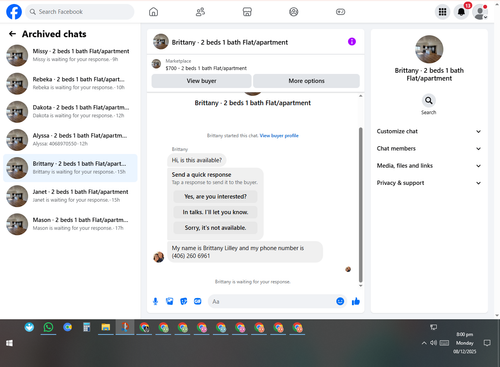Image resolution: width=500 pixels, height=367 pixels.
Task: Toggle the purple conversation info icon
Action: pyautogui.click(x=352, y=41)
